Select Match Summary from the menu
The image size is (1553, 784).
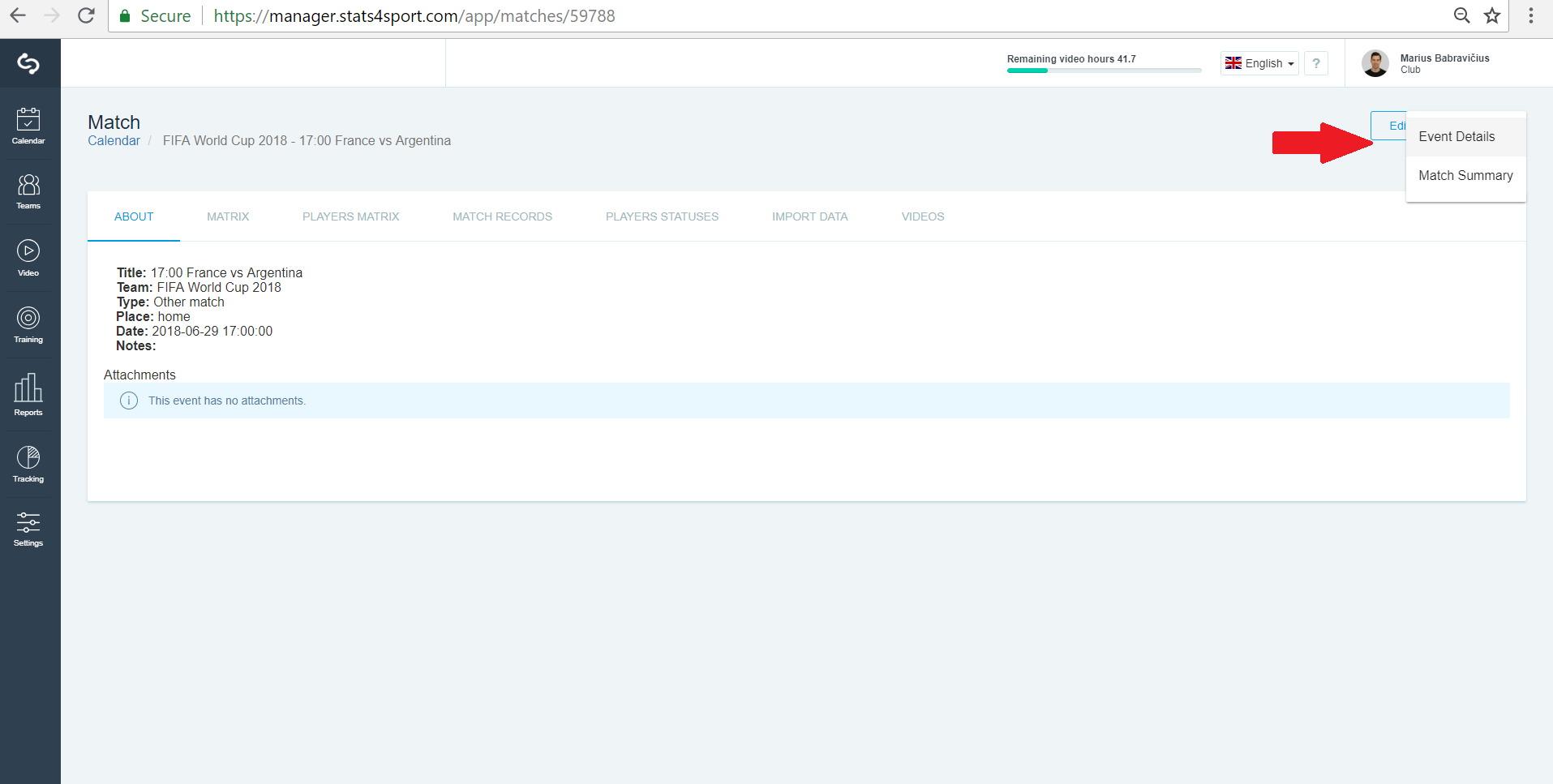click(1466, 176)
